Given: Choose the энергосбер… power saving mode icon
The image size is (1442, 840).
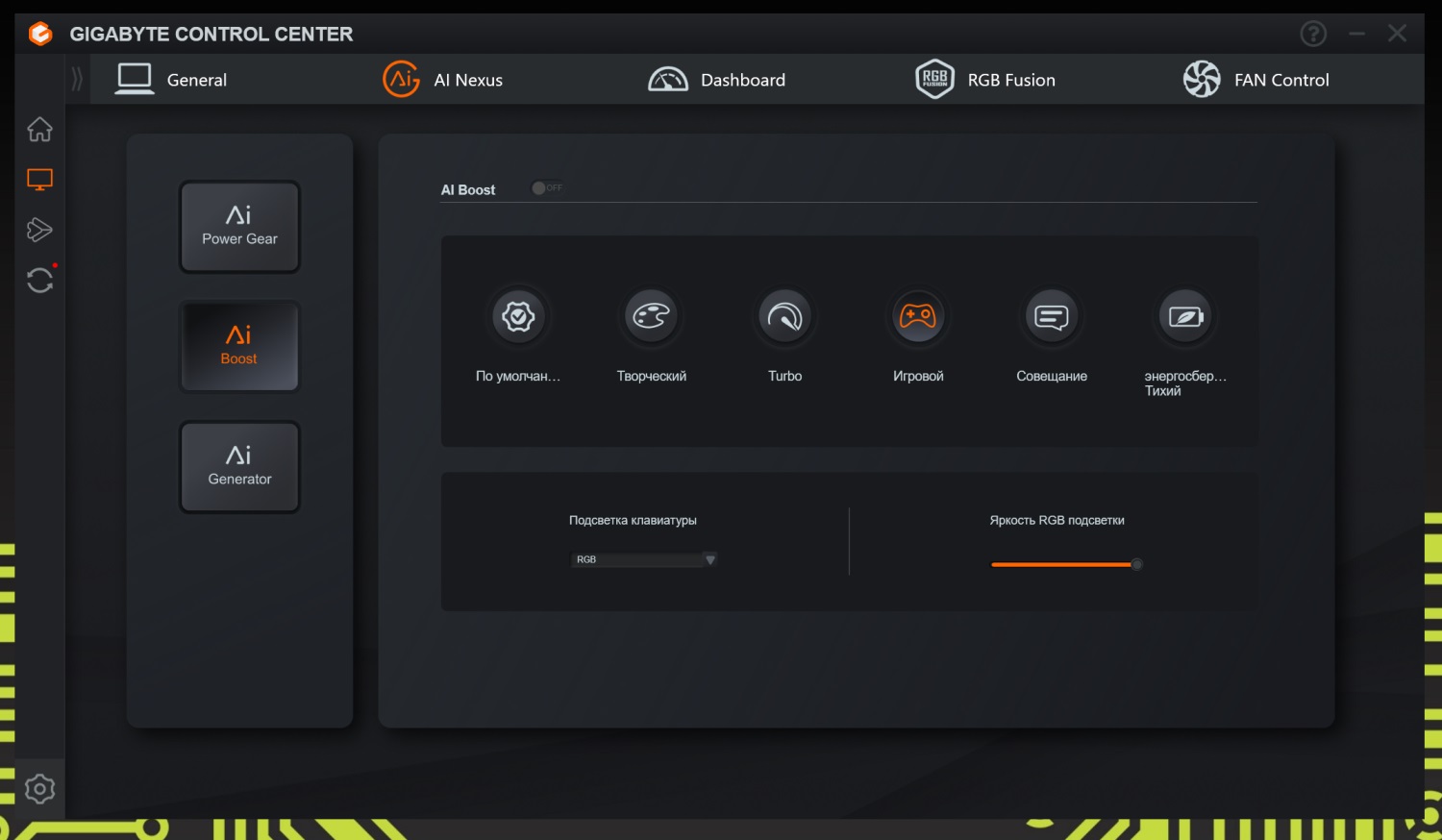Looking at the screenshot, I should point(1185,316).
